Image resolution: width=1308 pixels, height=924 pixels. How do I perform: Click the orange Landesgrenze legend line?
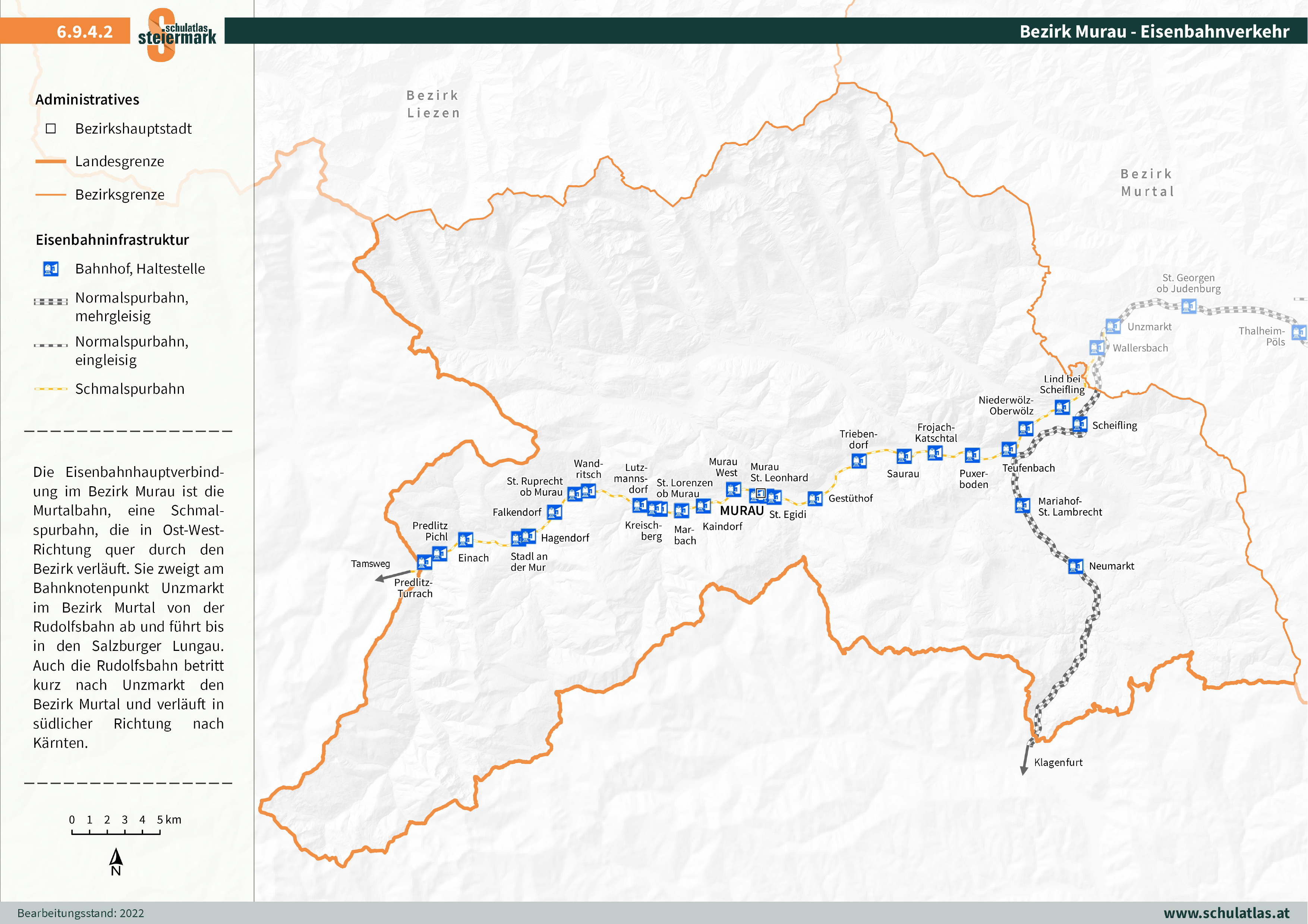[x=51, y=162]
